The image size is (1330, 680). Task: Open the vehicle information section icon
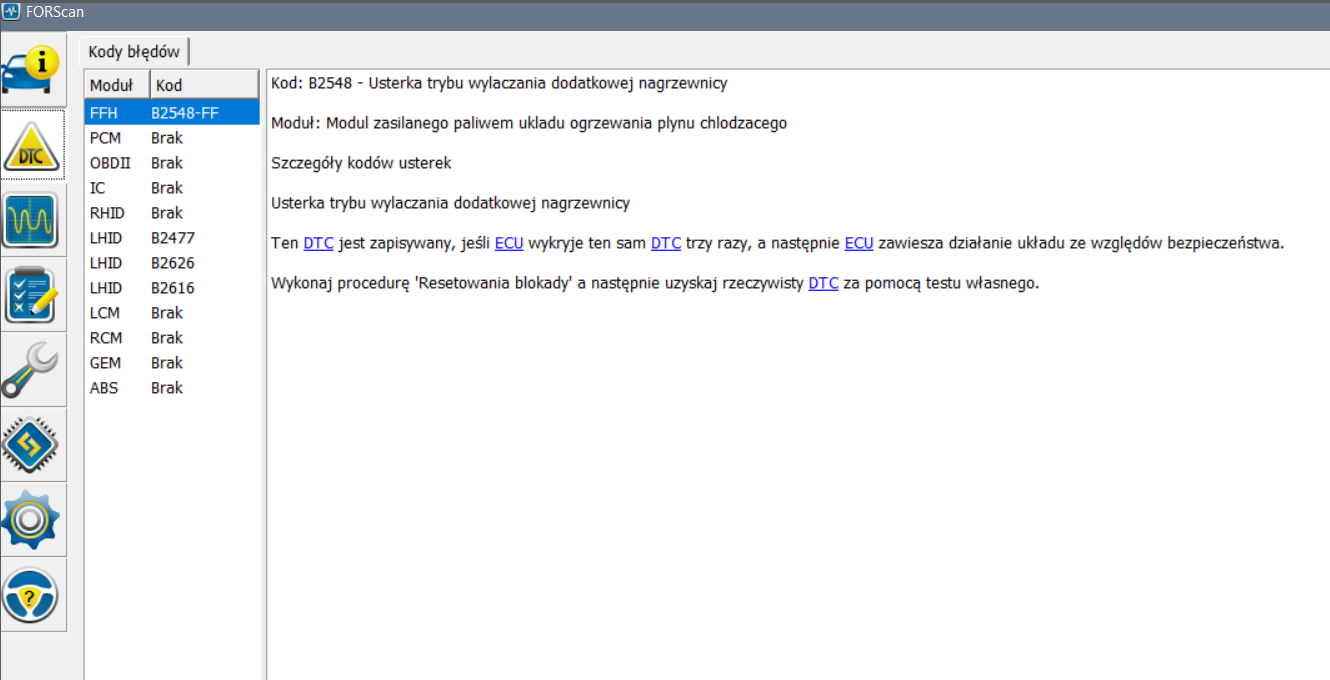click(x=33, y=70)
